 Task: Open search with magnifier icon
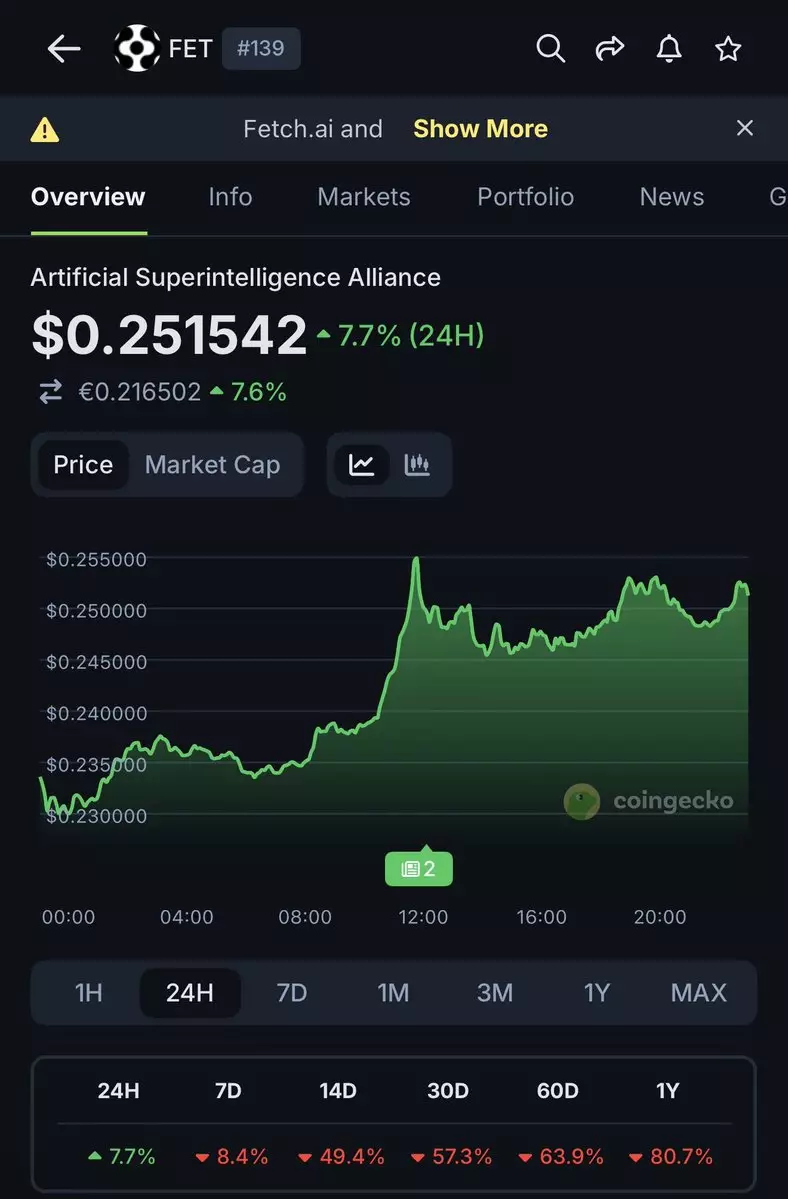550,48
